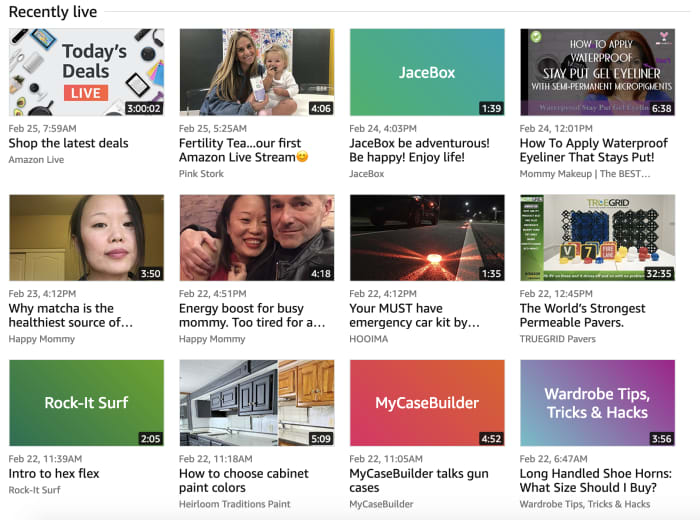Play the Stay Put Gel Eyeliner thumbnail
This screenshot has width=700, height=520.
(597, 72)
